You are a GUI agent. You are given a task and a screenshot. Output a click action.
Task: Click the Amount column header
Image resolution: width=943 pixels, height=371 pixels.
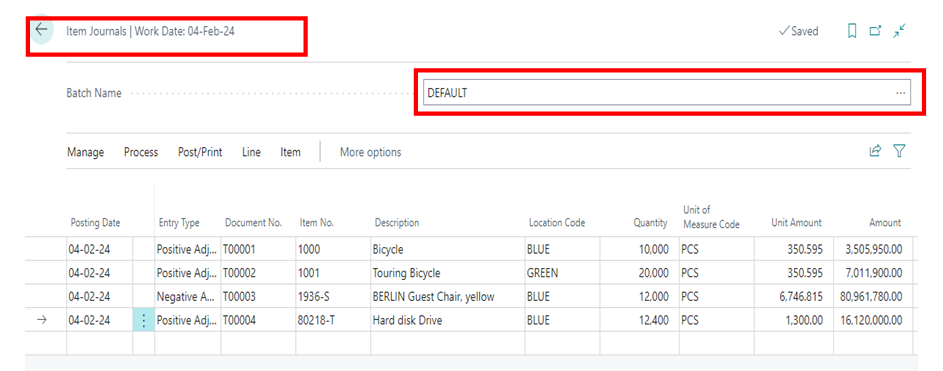[885, 222]
